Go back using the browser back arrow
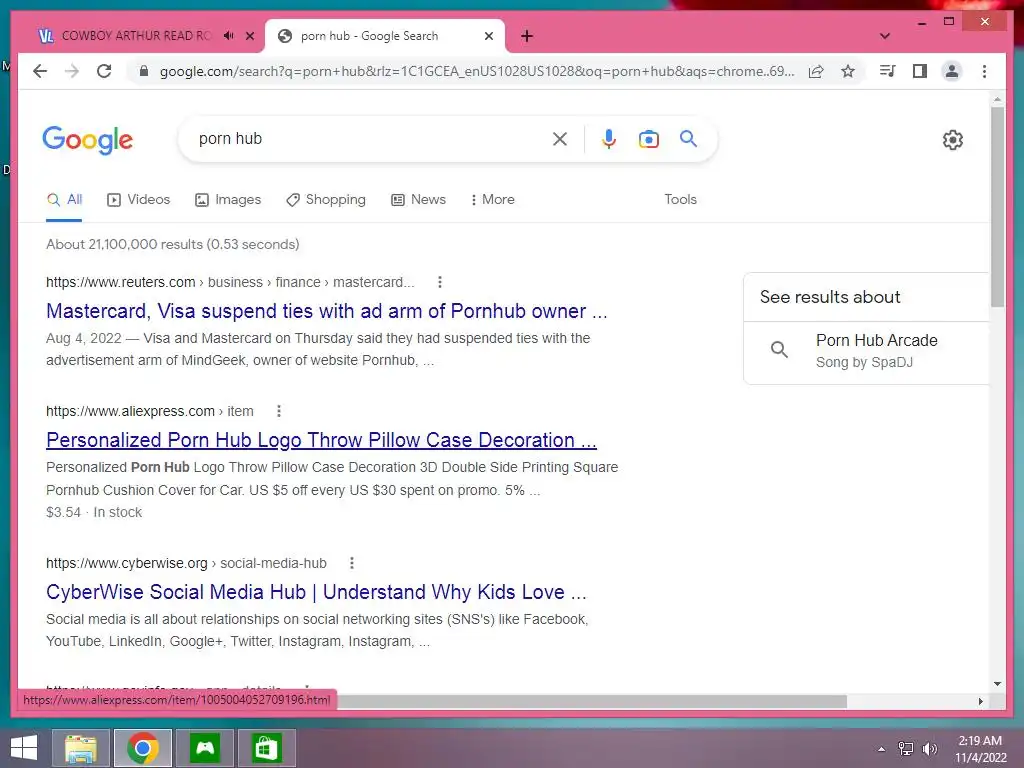Viewport: 1024px width, 768px height. tap(40, 71)
